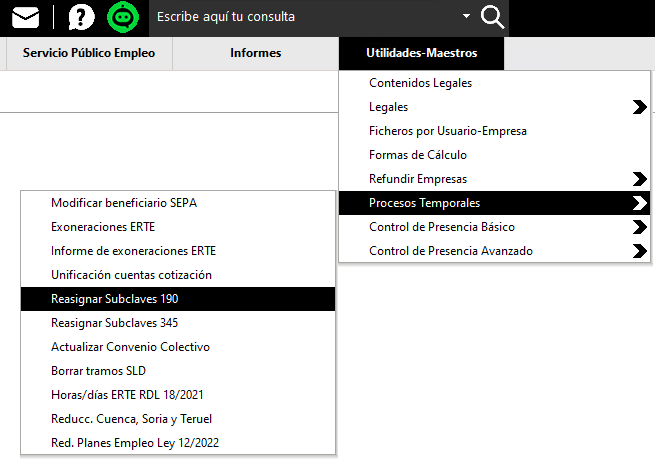Open the Servicio Público Empleo menu

[89, 53]
